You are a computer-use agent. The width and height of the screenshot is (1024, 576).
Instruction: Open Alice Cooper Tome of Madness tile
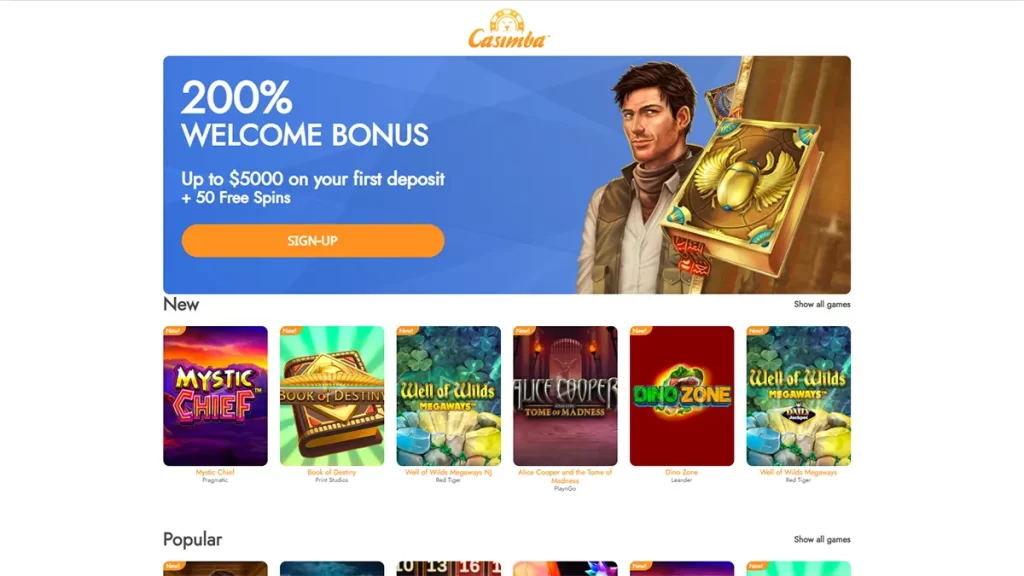[x=565, y=396]
